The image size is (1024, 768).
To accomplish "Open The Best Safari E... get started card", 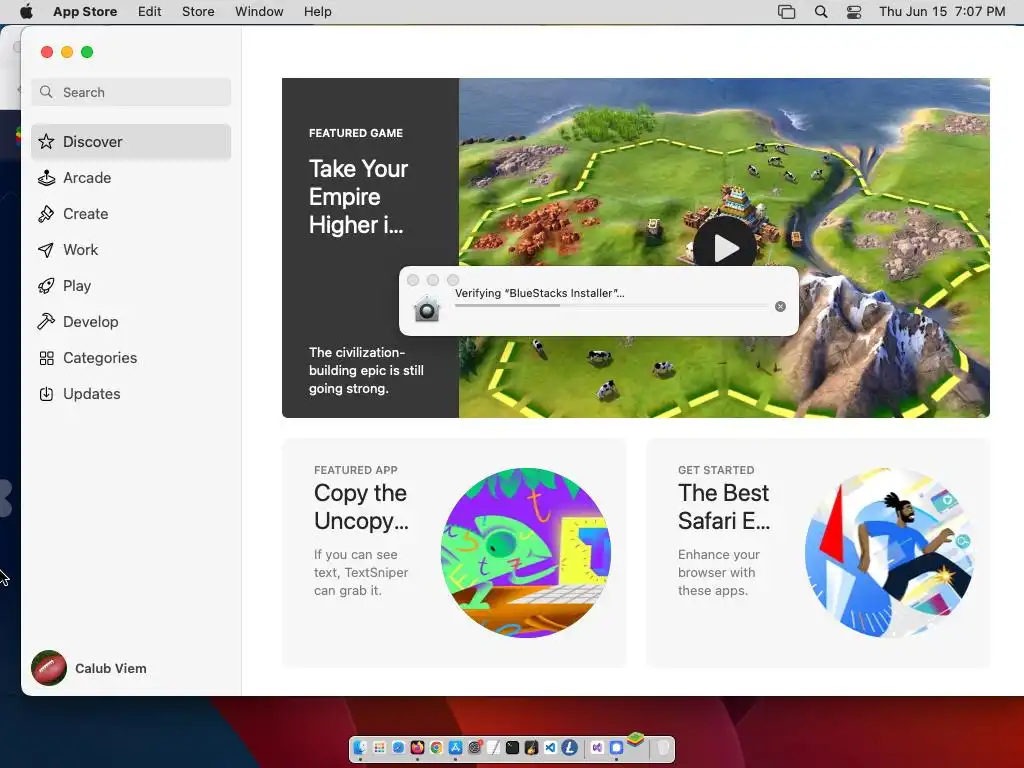I will point(818,552).
